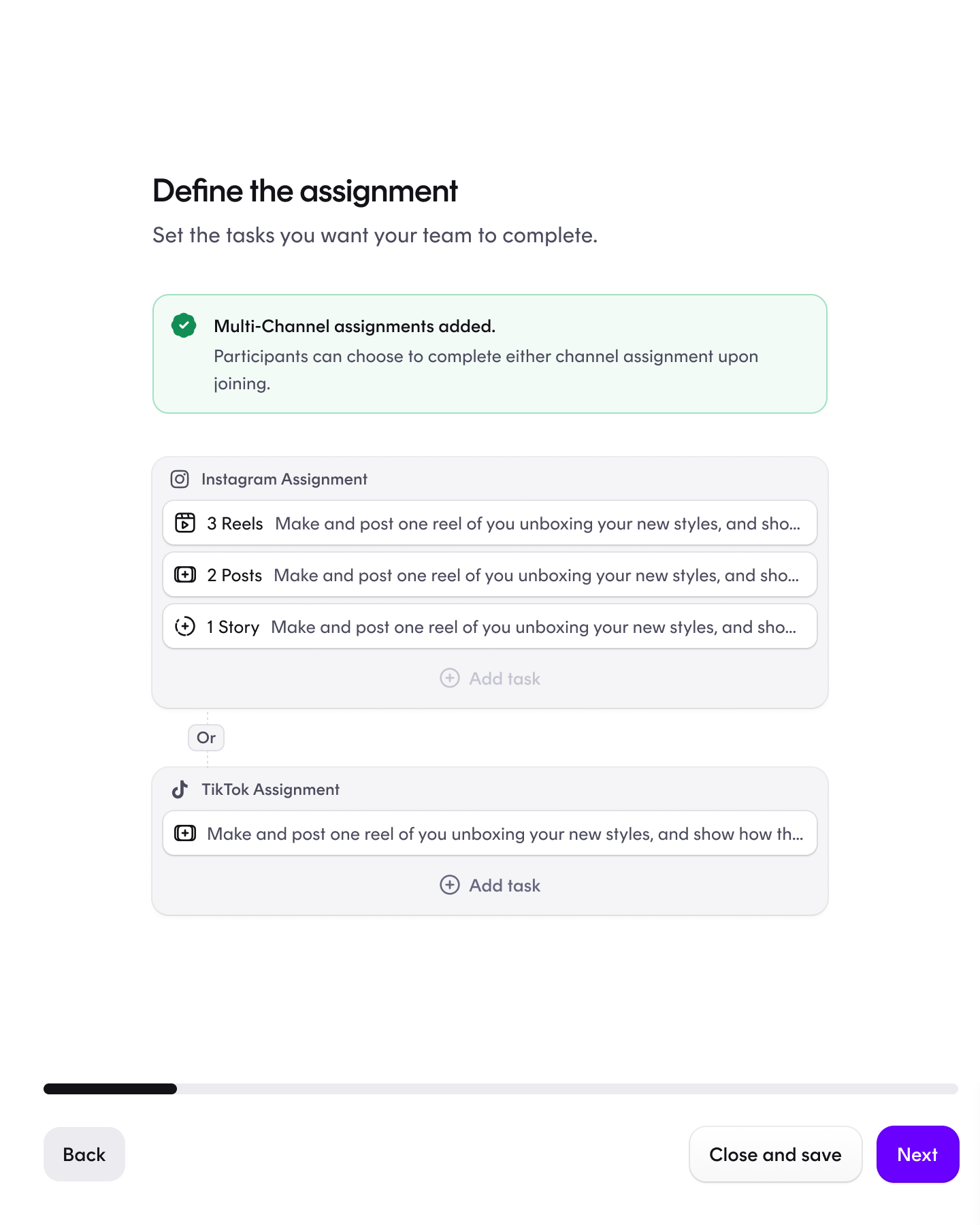
Task: Click the progress bar filled segment
Action: tap(110, 1089)
